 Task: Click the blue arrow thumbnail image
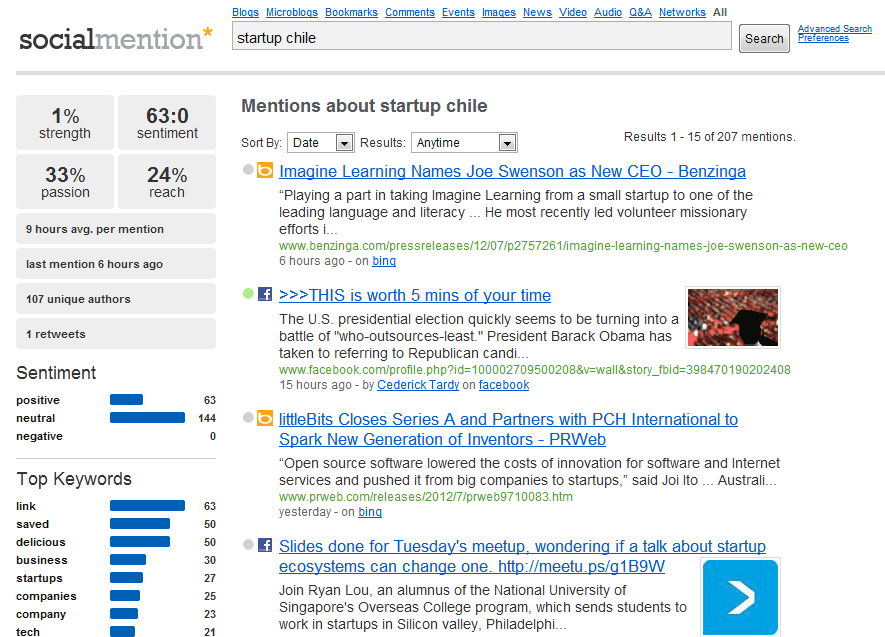pyautogui.click(x=741, y=598)
